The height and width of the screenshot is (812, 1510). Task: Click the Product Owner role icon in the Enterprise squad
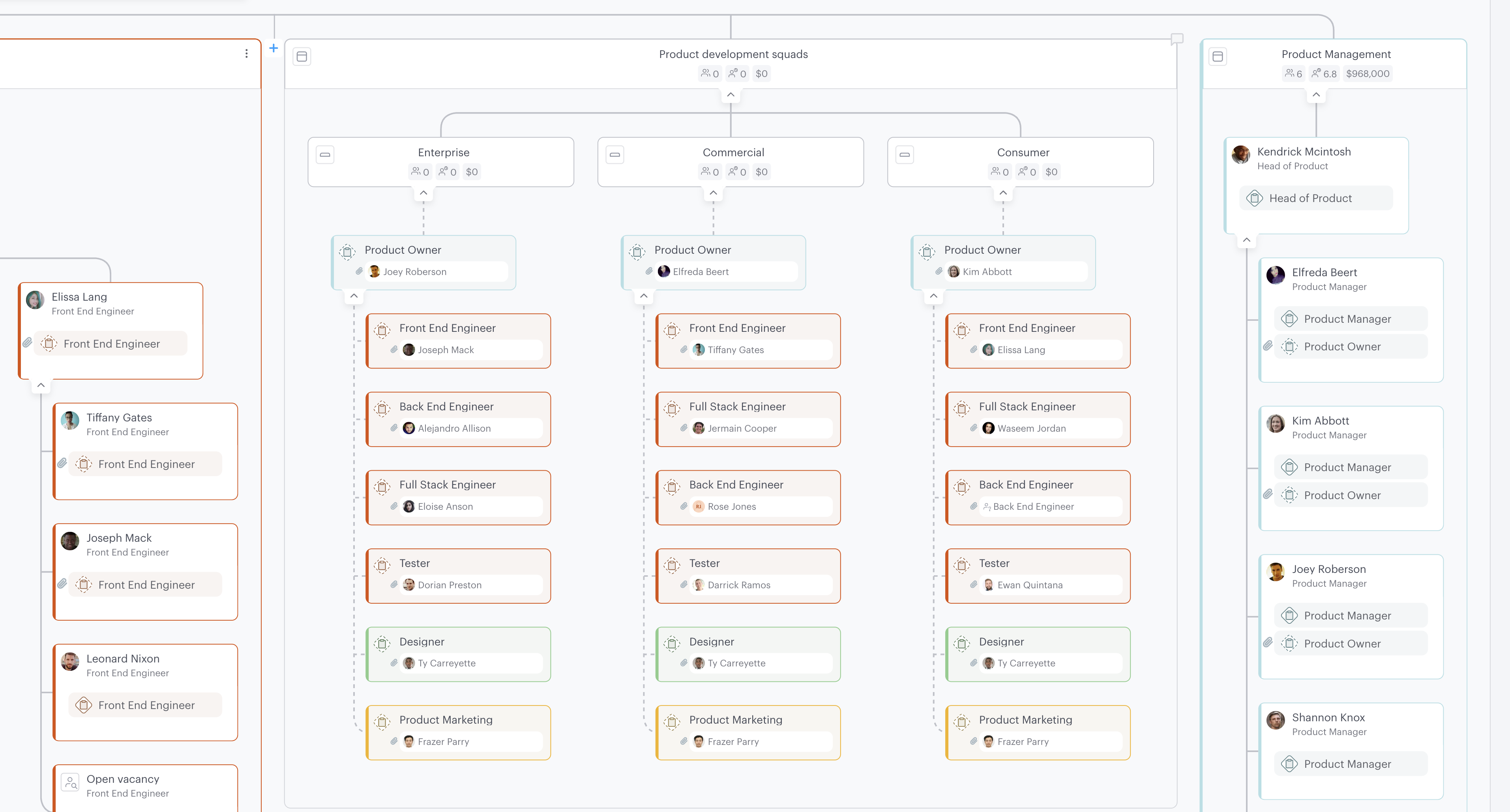(347, 252)
